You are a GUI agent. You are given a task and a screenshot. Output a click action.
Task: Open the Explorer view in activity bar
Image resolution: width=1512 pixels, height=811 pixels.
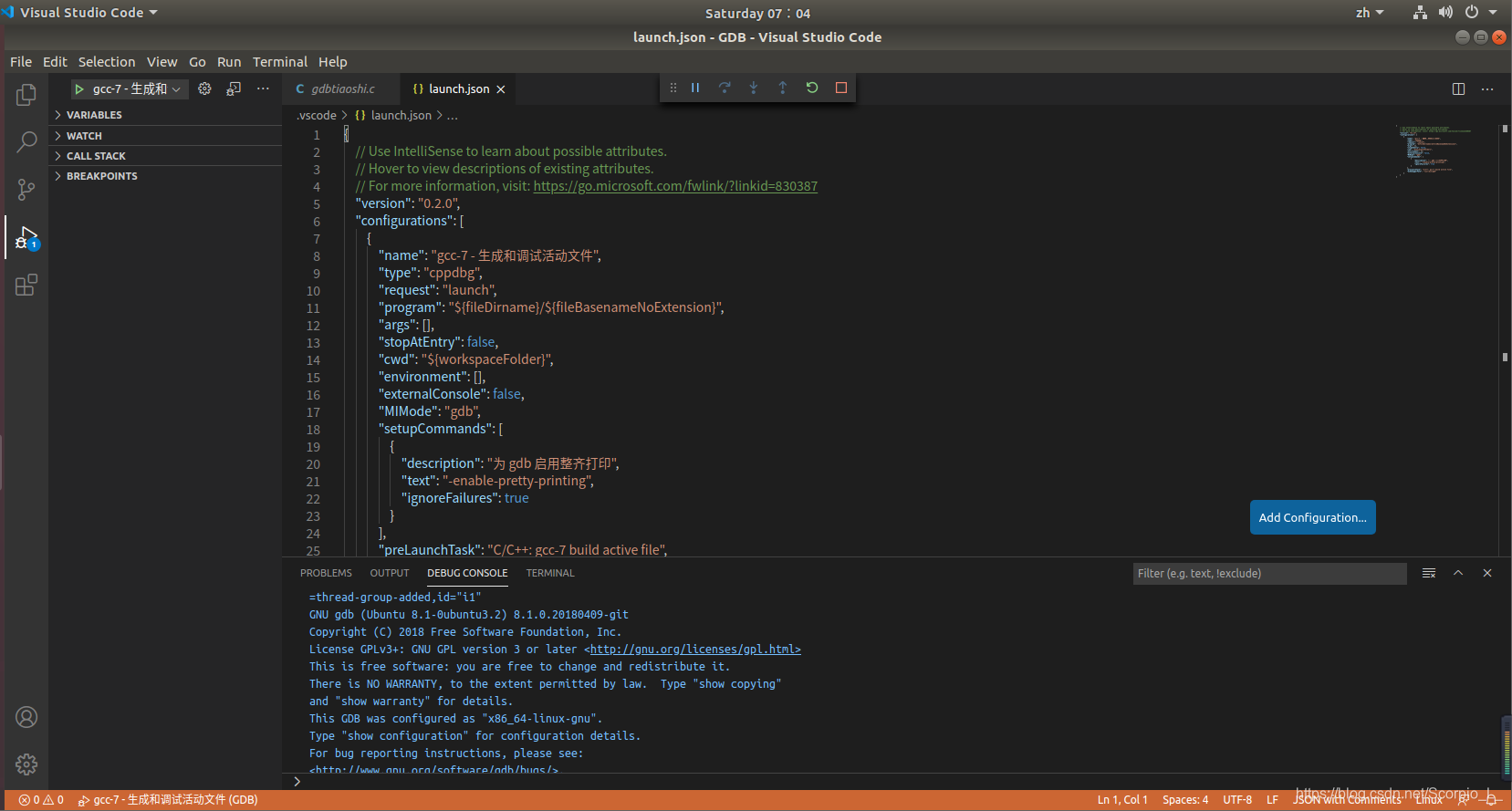[x=26, y=95]
